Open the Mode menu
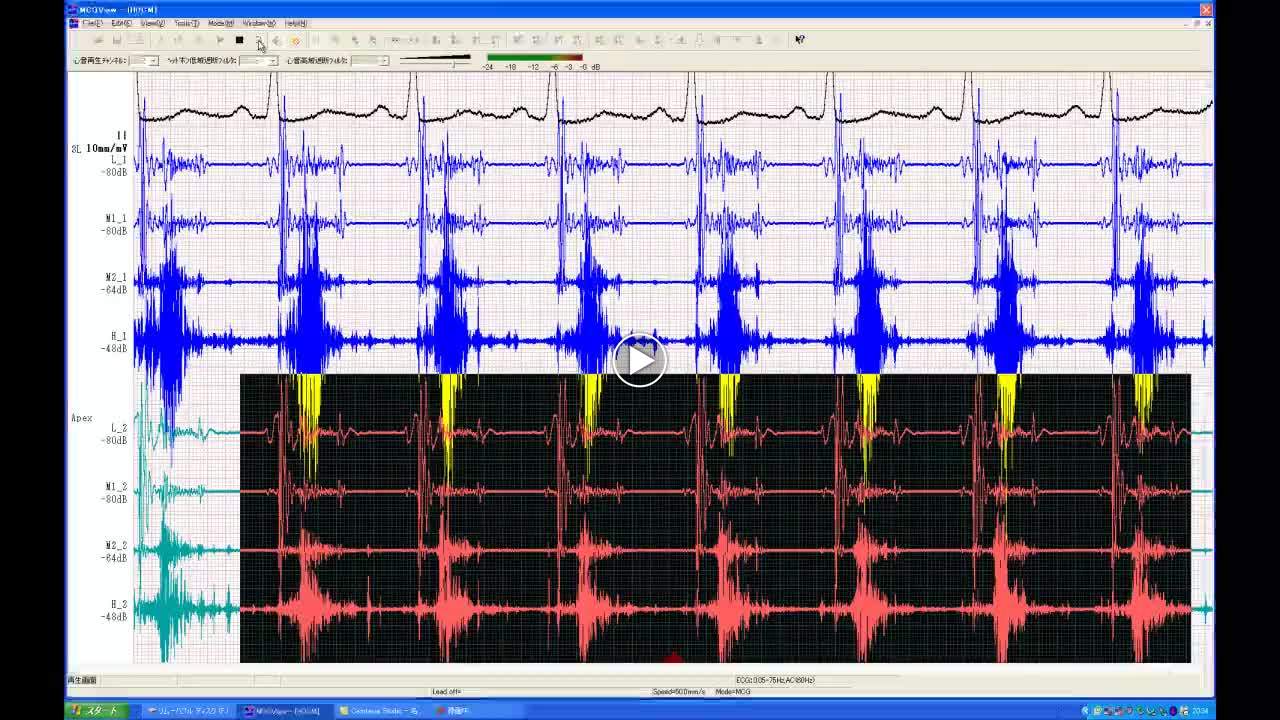1280x720 pixels. click(x=221, y=23)
